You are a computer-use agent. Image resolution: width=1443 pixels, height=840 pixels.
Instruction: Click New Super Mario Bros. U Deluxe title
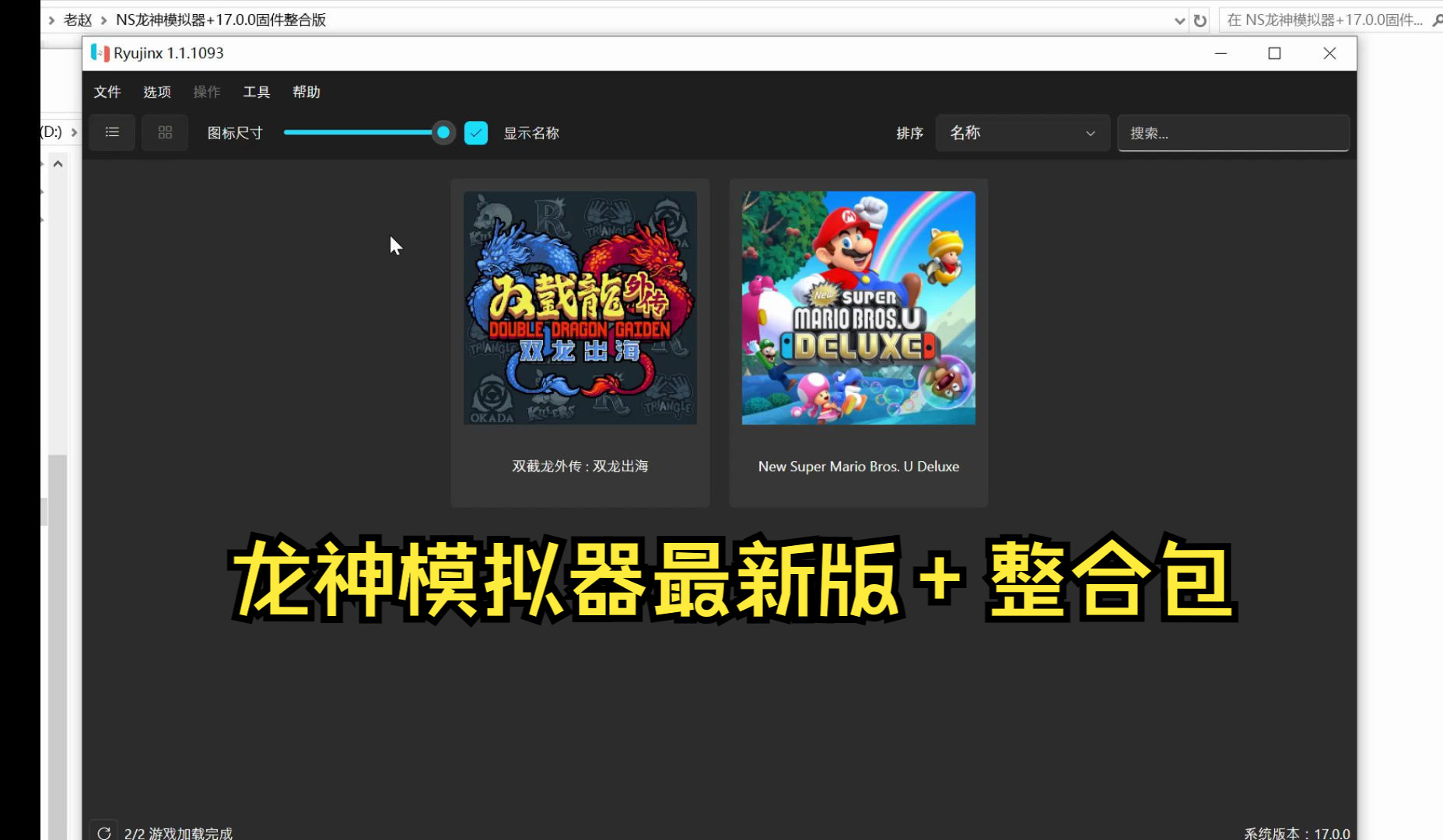tap(859, 467)
